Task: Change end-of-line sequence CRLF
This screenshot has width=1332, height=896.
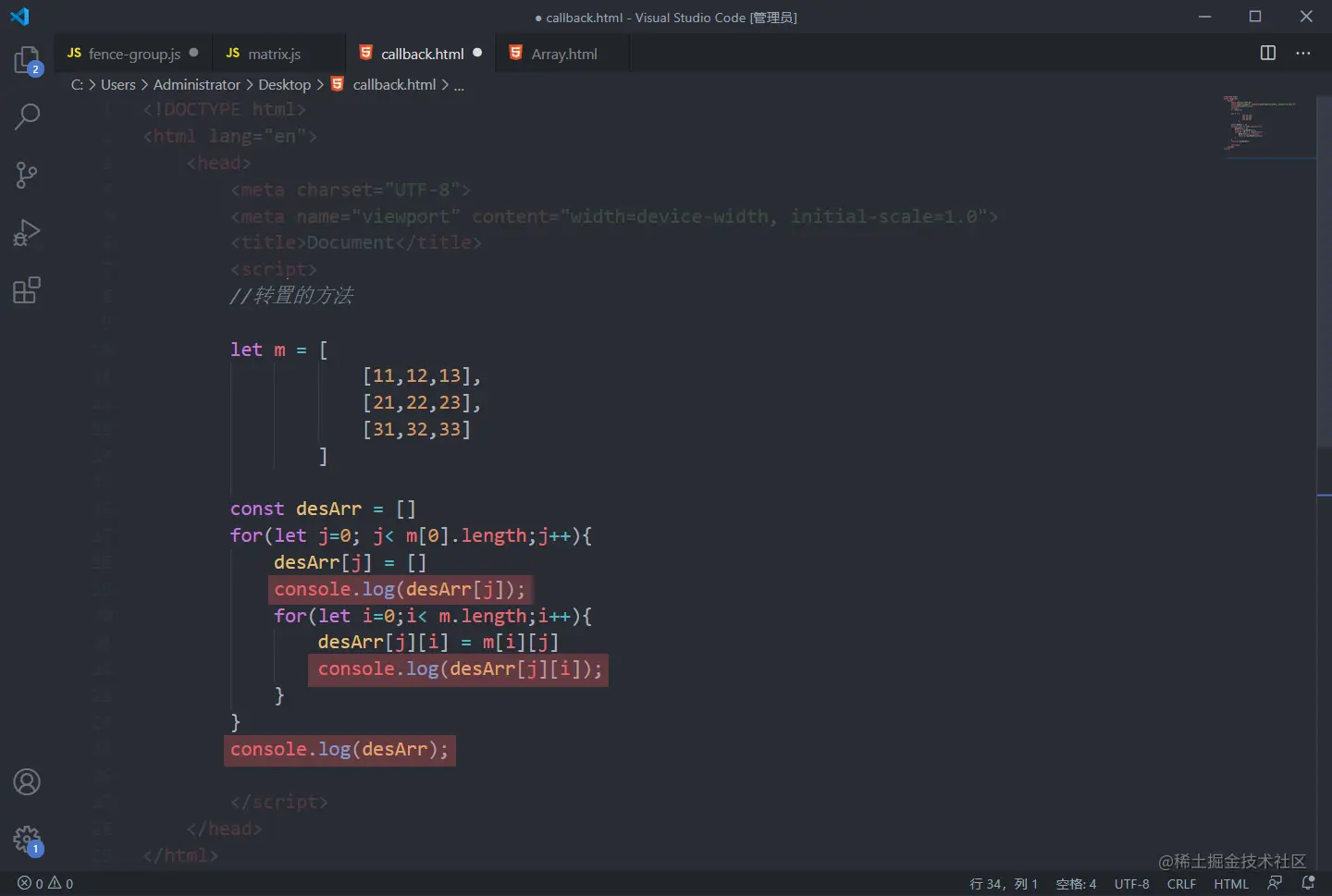Action: [1181, 884]
